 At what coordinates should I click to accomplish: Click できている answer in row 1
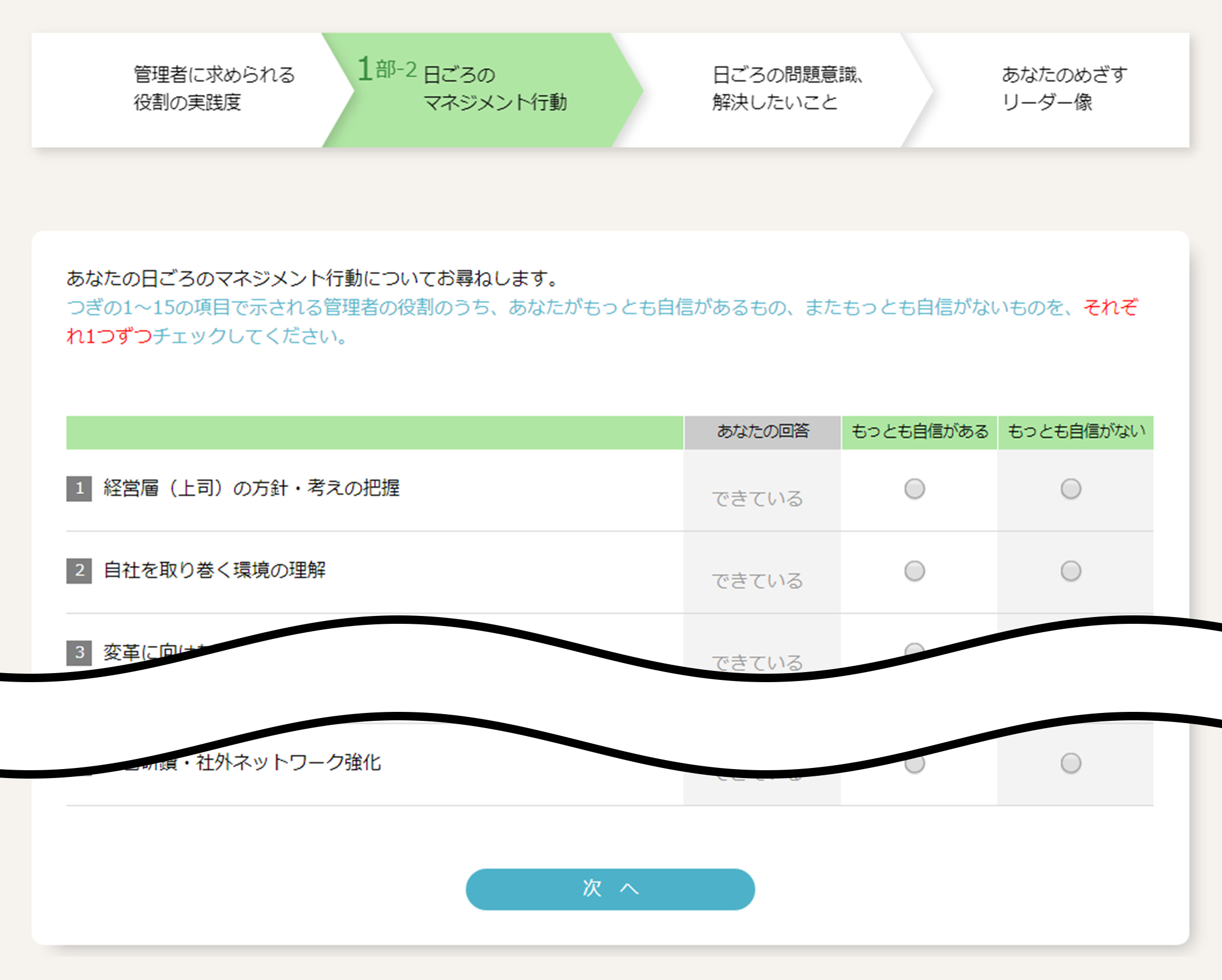pyautogui.click(x=757, y=499)
